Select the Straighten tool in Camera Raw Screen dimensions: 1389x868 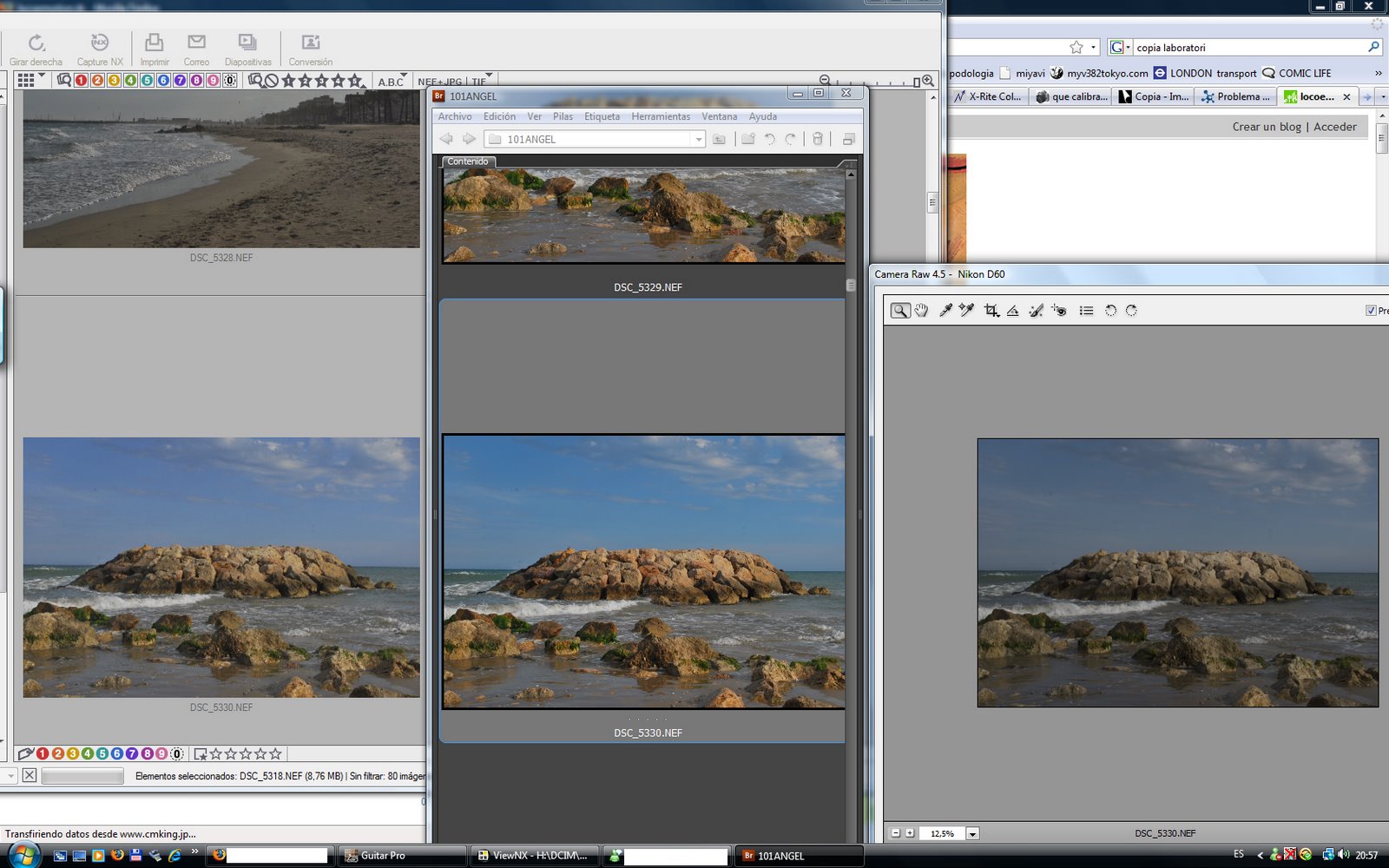1012,311
